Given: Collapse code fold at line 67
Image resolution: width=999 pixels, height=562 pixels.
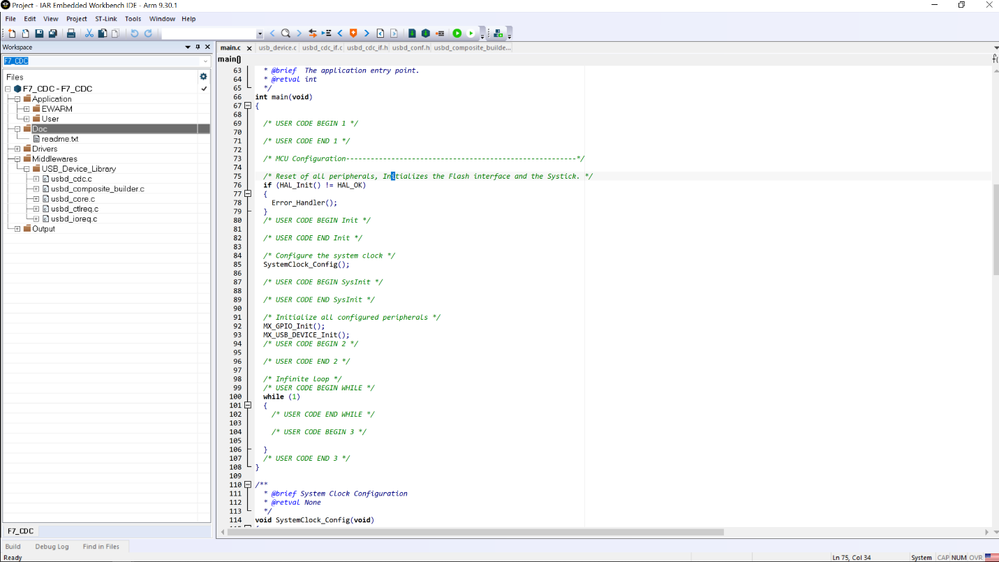Looking at the screenshot, I should click(248, 106).
